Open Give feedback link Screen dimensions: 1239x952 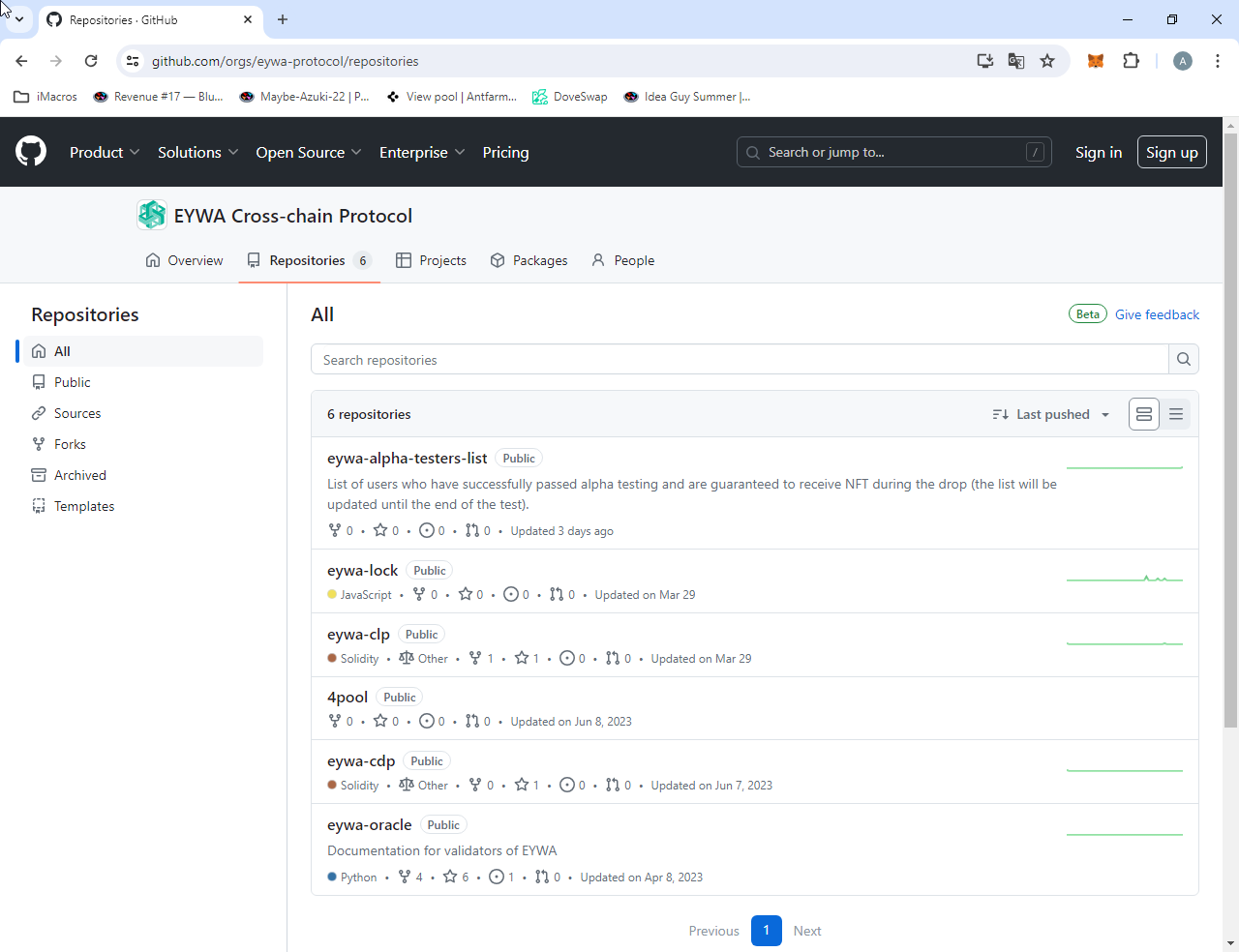tap(1157, 314)
